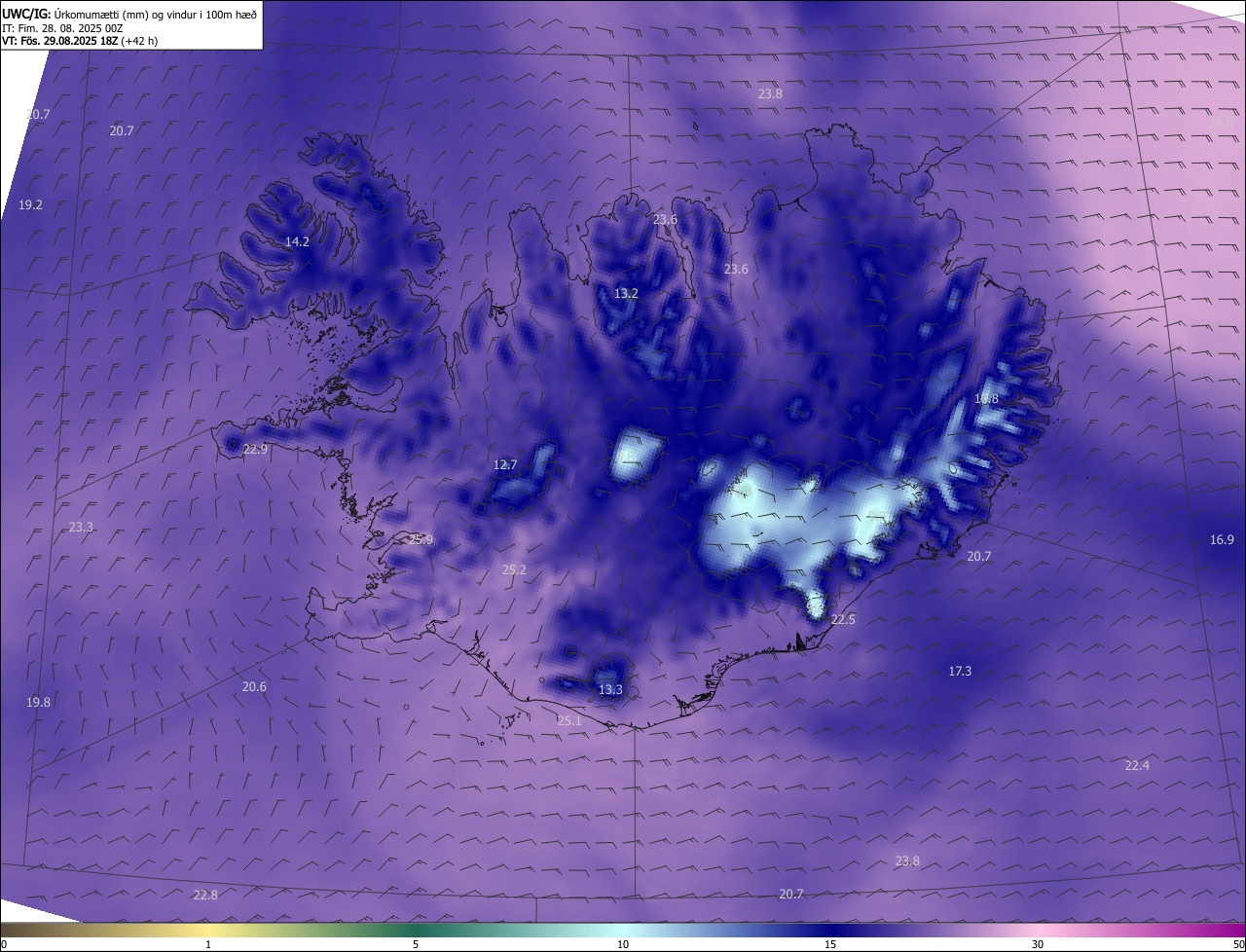Click the 16.9 value label
This screenshot has width=1246, height=952.
click(1222, 540)
